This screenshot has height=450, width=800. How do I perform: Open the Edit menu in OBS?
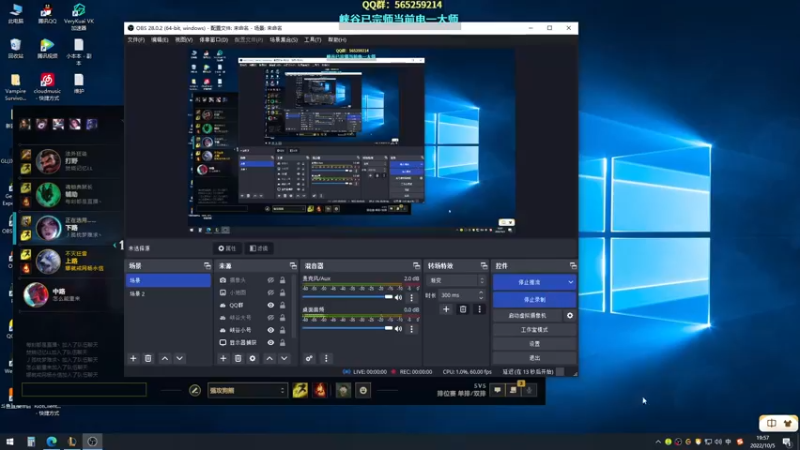pos(160,40)
